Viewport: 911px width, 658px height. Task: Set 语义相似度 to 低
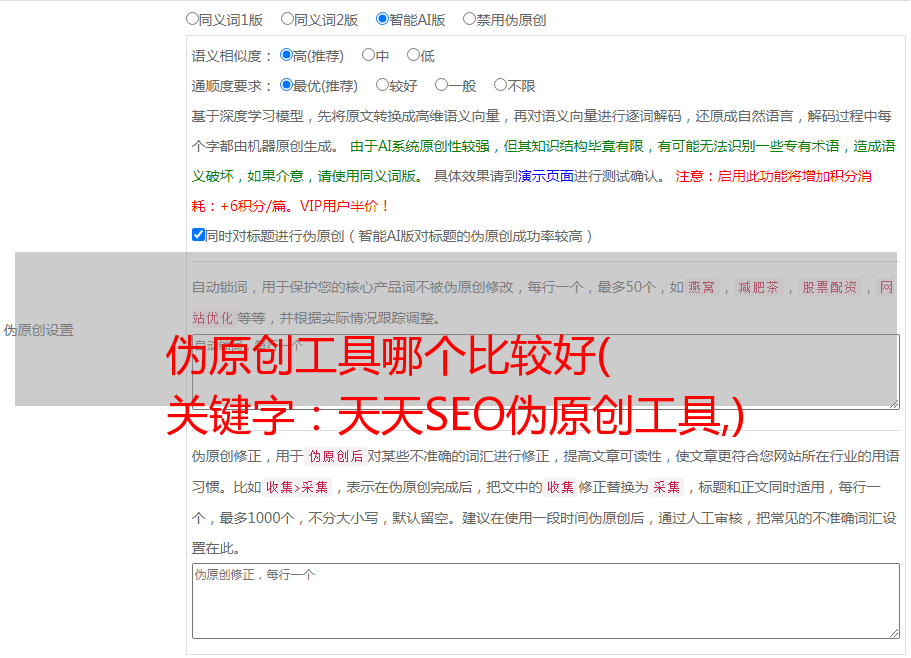point(413,55)
